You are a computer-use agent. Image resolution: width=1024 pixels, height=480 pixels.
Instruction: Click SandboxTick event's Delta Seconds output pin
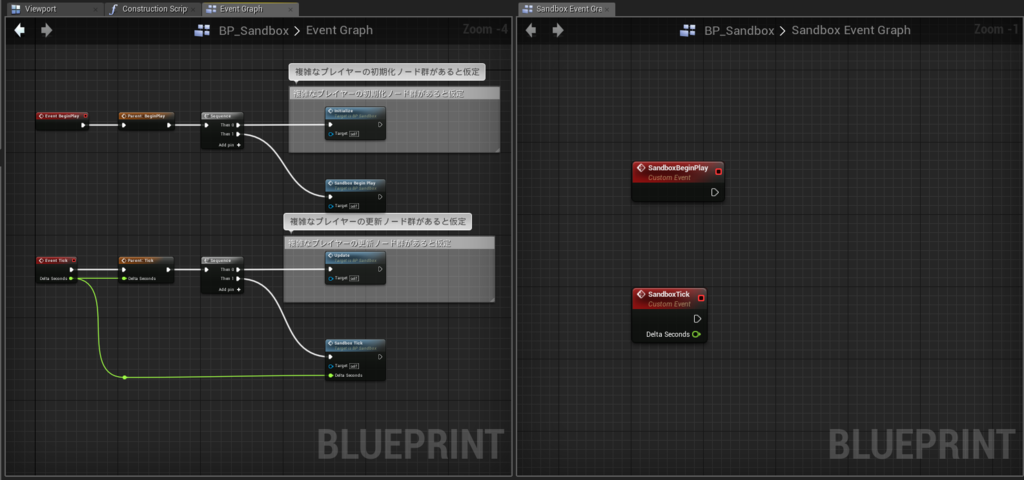pos(696,334)
